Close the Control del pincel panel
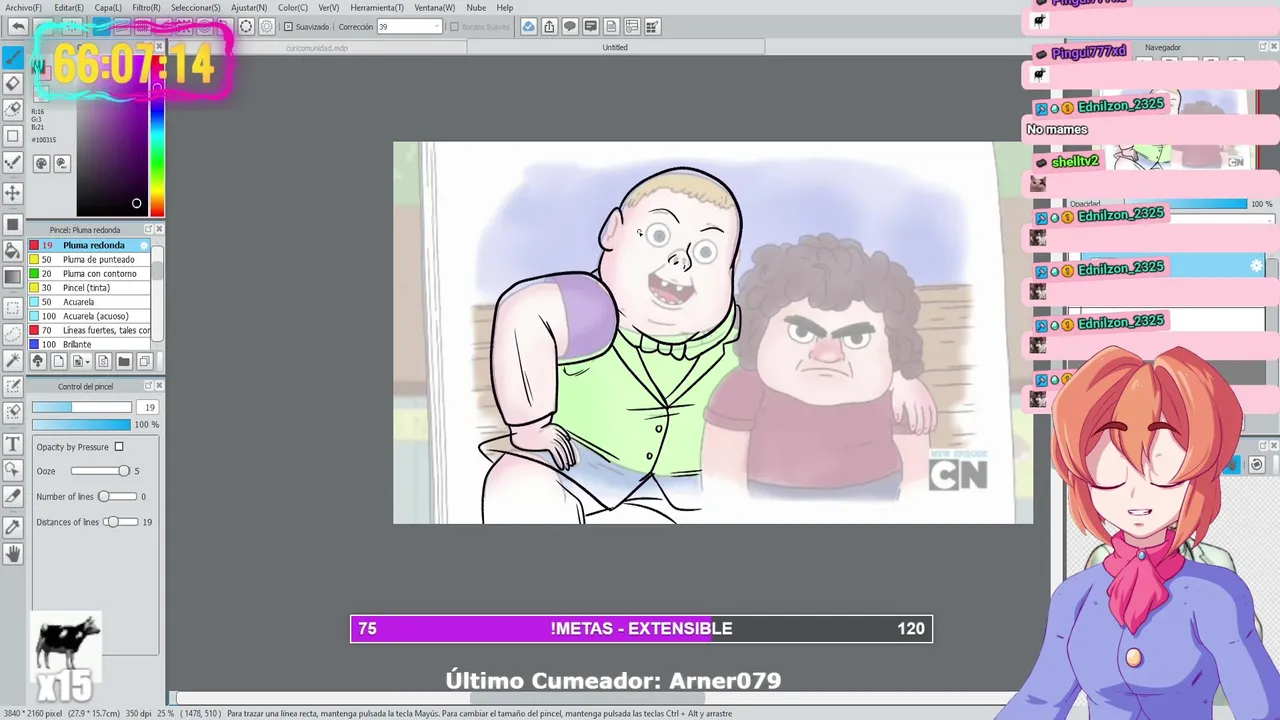Image resolution: width=1280 pixels, height=720 pixels. click(x=159, y=386)
